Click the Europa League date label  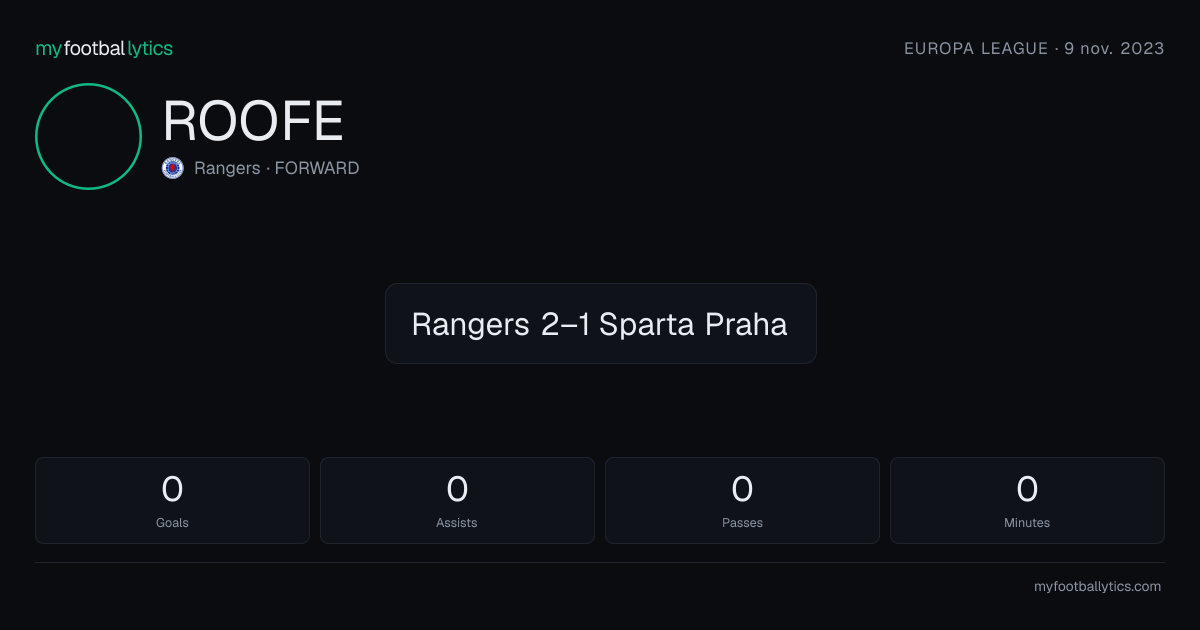pyautogui.click(x=1034, y=48)
